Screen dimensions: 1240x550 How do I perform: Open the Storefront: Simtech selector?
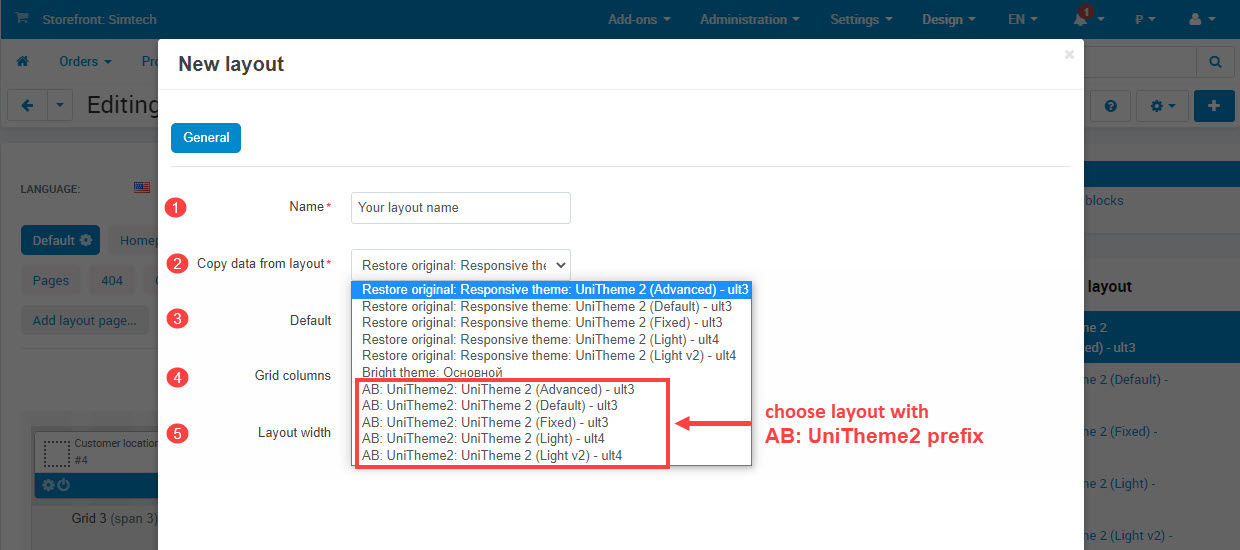pyautogui.click(x=100, y=19)
